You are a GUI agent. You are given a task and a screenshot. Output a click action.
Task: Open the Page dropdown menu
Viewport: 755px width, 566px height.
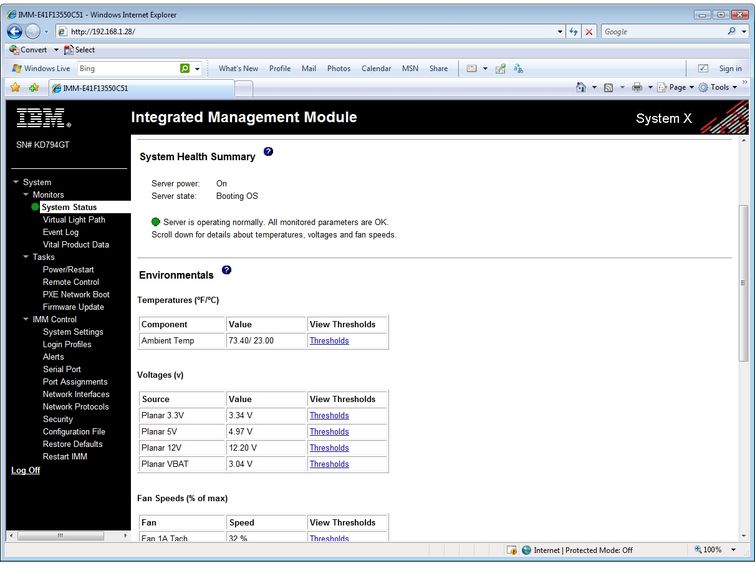pyautogui.click(x=676, y=88)
